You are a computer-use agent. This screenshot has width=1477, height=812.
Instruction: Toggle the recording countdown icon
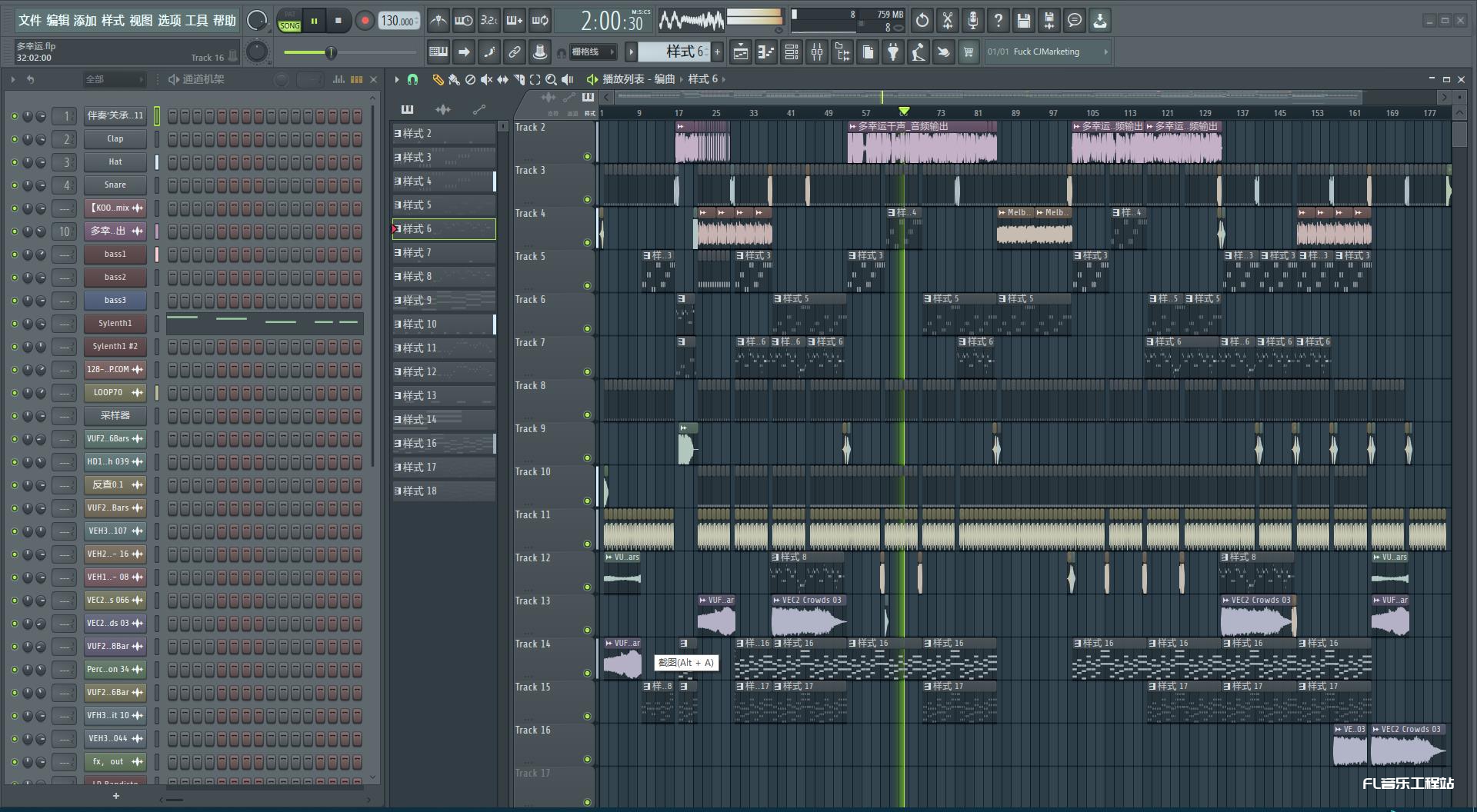point(489,21)
